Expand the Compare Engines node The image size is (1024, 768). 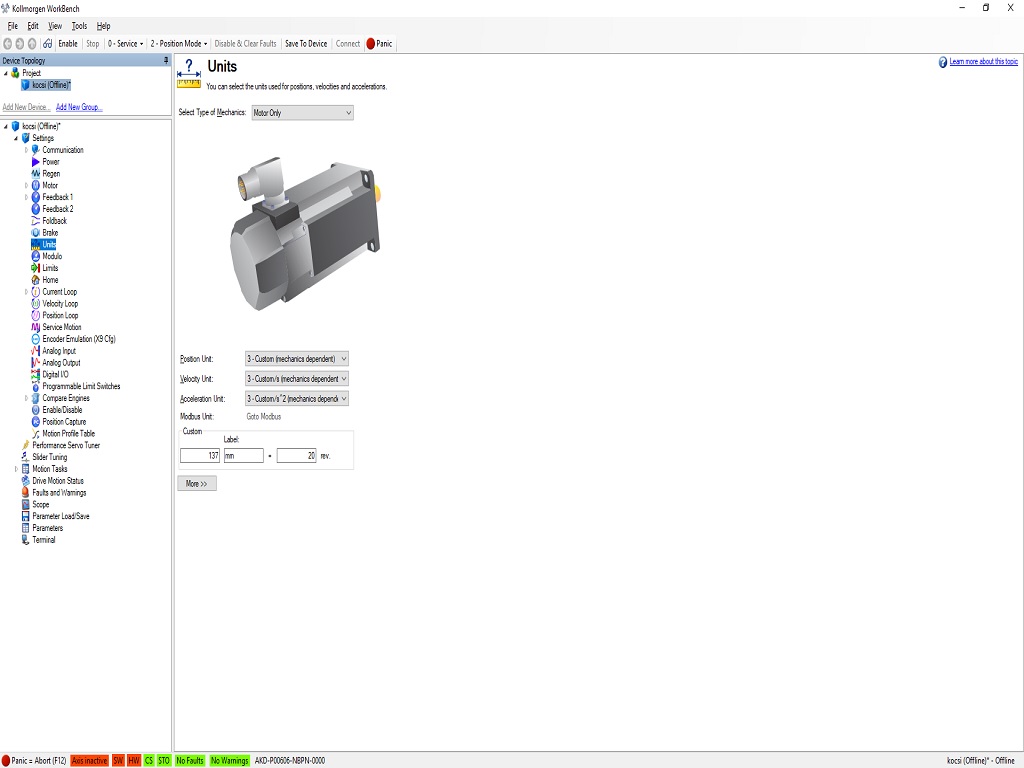(x=26, y=398)
